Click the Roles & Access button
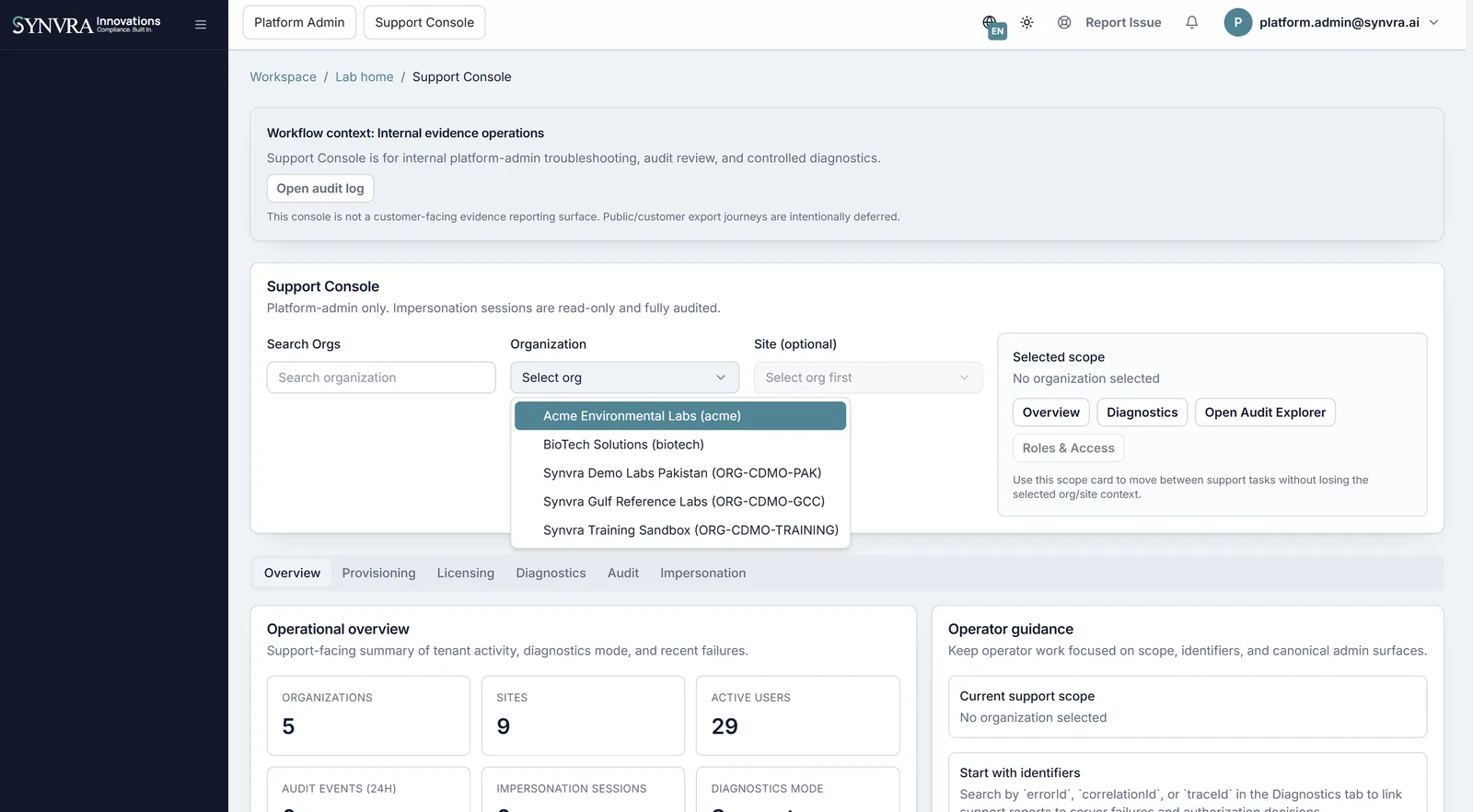The height and width of the screenshot is (812, 1473). pyautogui.click(x=1068, y=448)
